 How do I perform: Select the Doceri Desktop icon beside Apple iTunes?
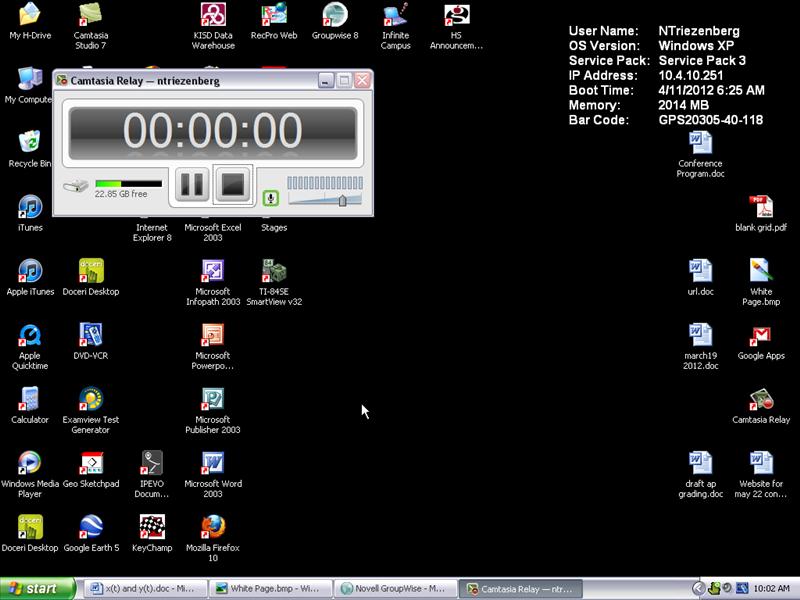pos(91,277)
